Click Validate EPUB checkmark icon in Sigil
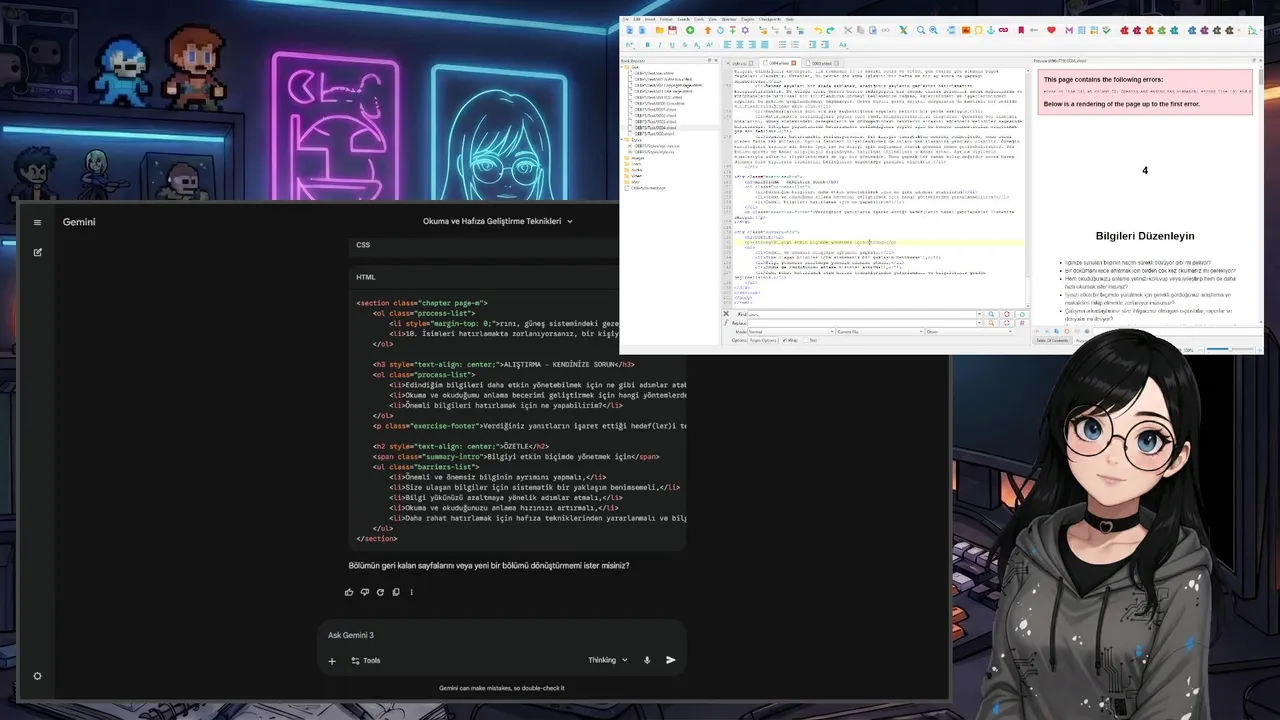Image resolution: width=1280 pixels, height=720 pixels. [1106, 30]
